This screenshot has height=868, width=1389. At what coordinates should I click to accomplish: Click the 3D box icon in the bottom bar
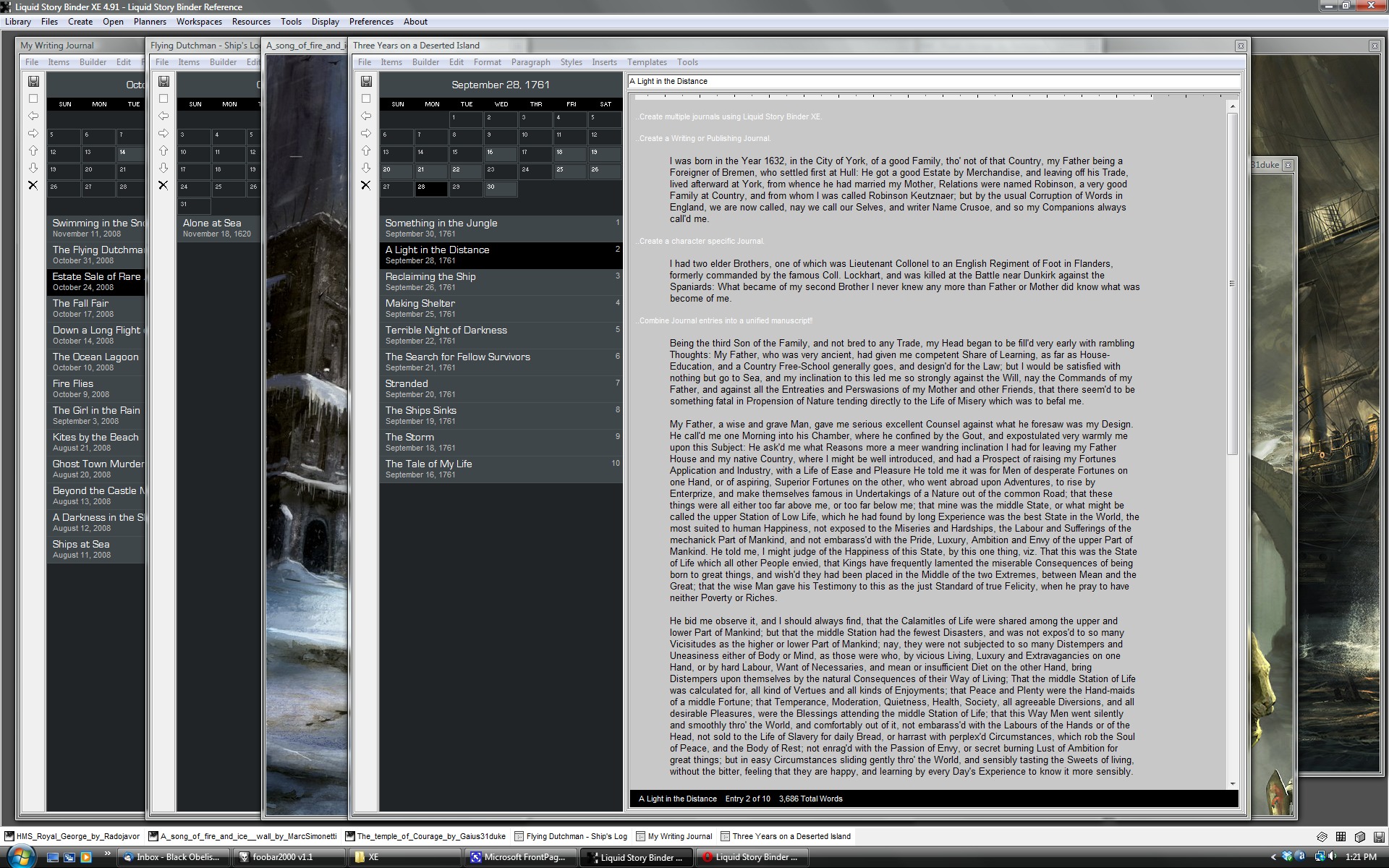click(x=1359, y=836)
